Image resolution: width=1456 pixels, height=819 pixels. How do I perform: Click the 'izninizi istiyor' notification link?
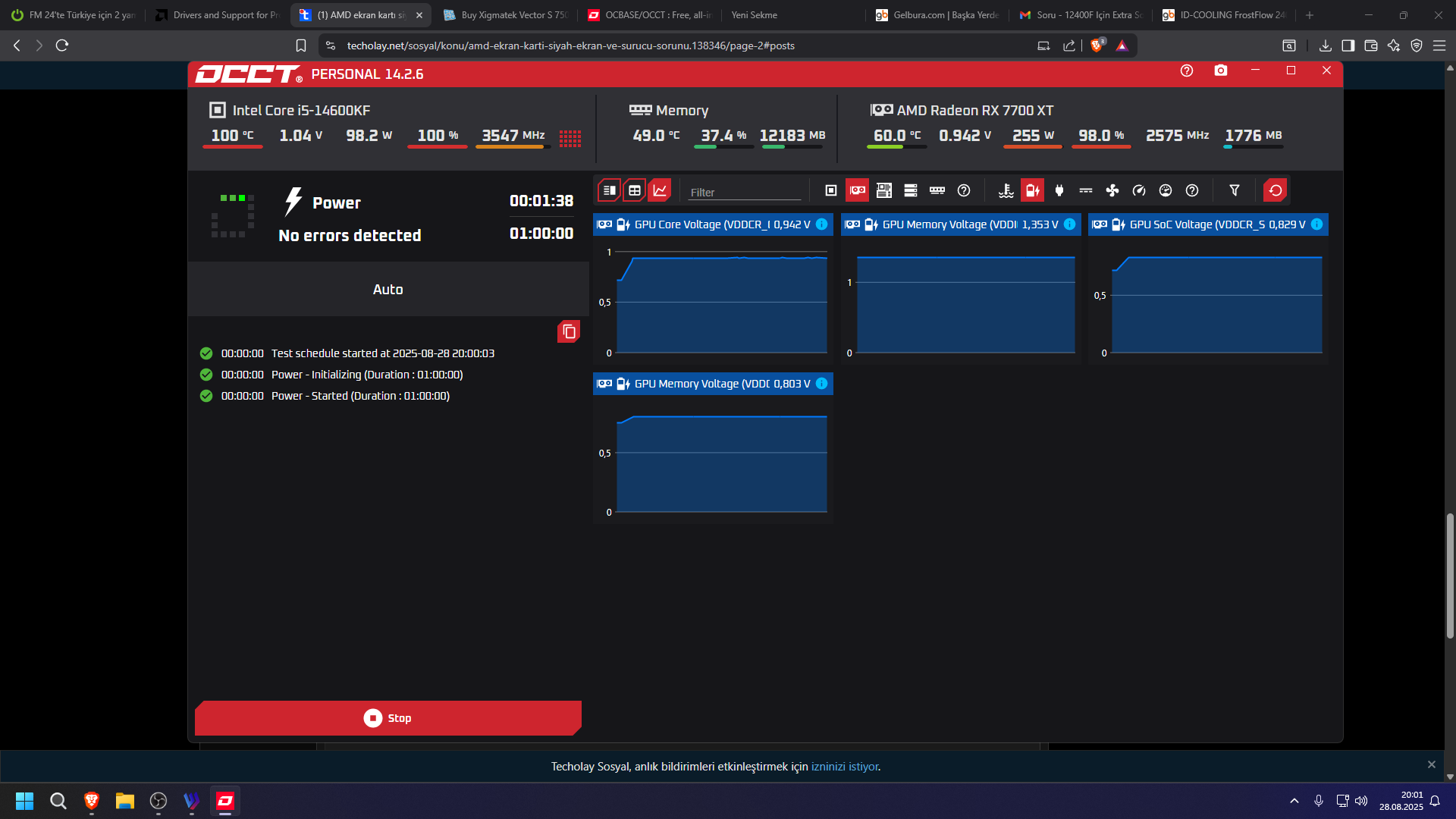click(x=845, y=767)
